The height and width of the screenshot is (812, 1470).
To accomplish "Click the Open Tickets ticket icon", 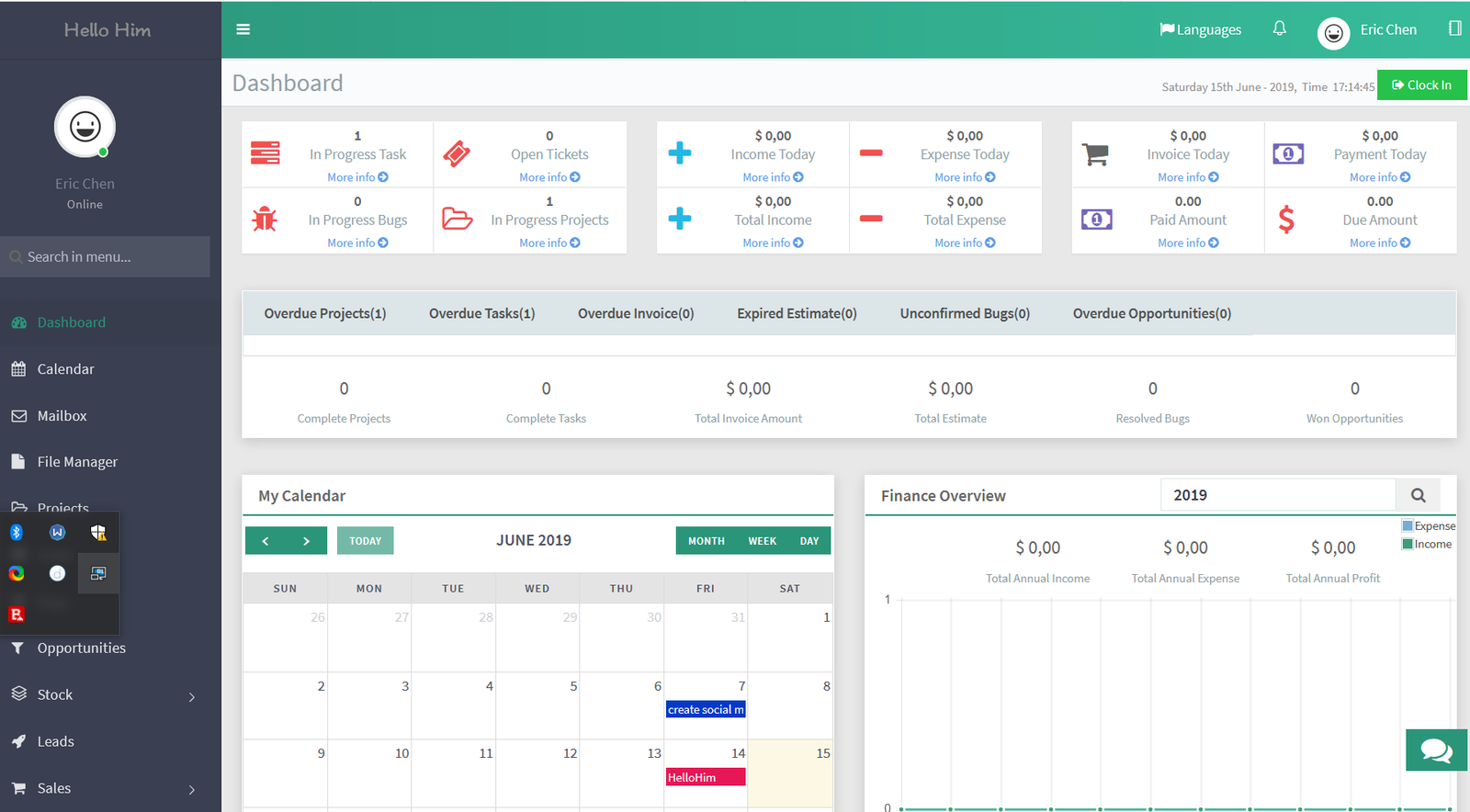I will tap(457, 153).
